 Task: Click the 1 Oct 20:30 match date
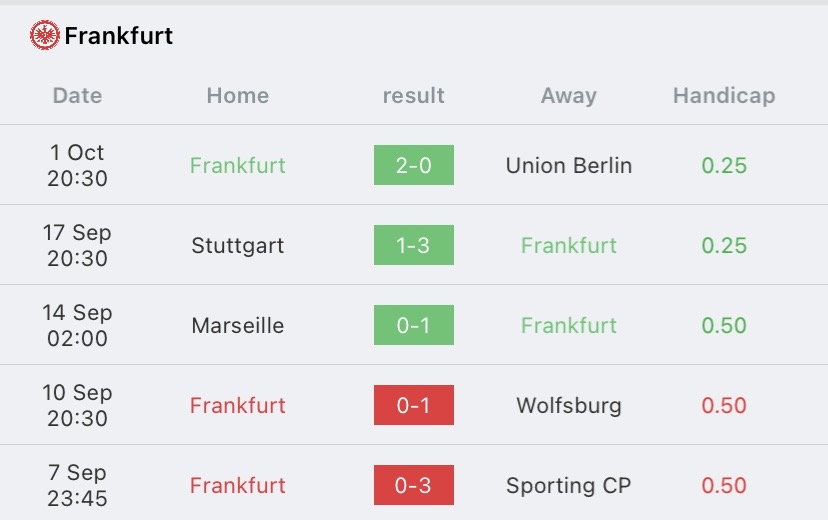[77, 165]
